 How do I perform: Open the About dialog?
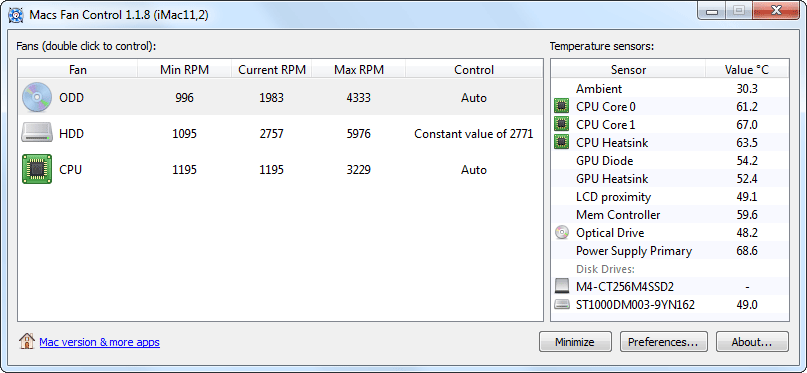click(751, 342)
